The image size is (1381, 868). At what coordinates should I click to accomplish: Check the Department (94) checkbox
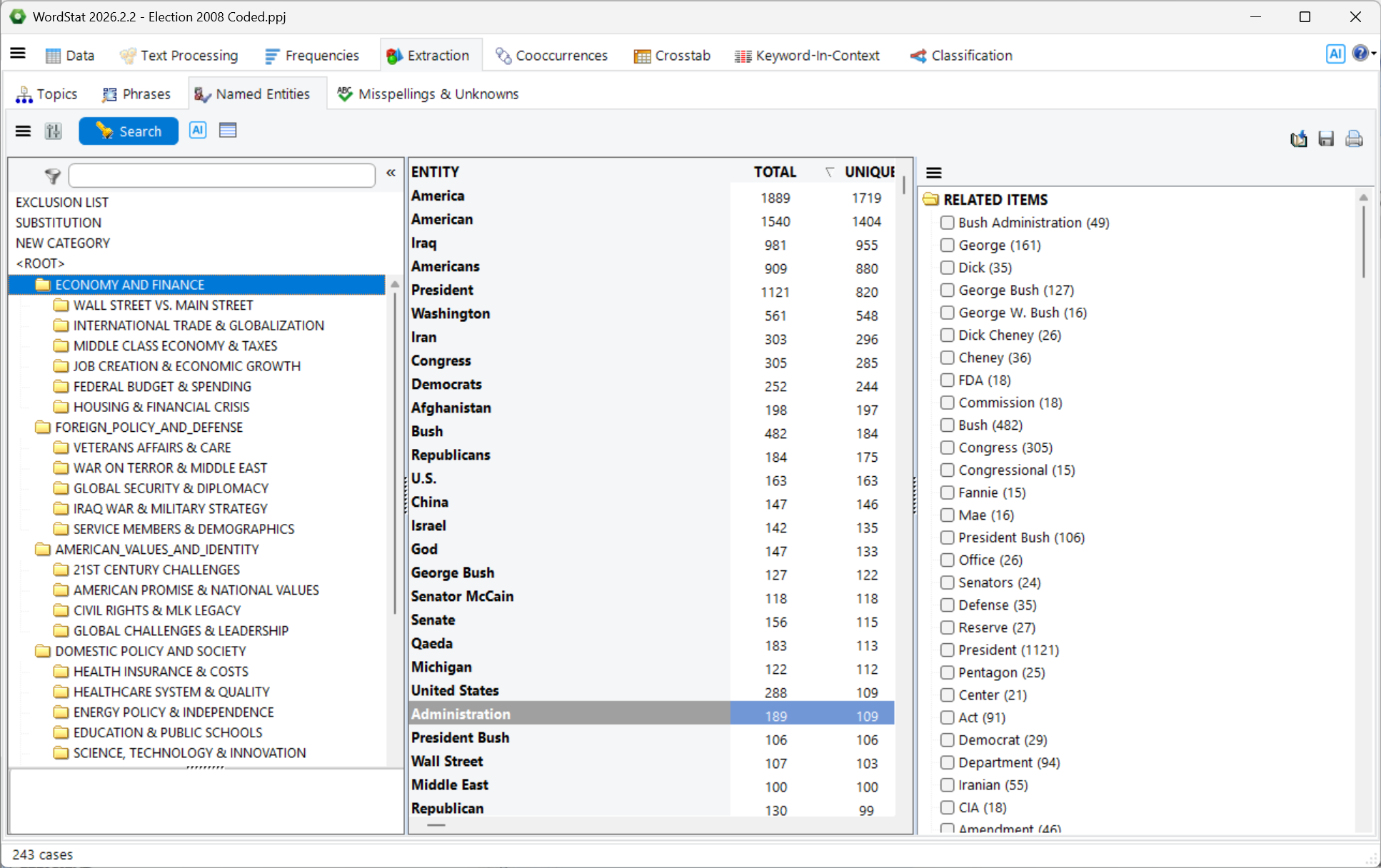click(947, 762)
